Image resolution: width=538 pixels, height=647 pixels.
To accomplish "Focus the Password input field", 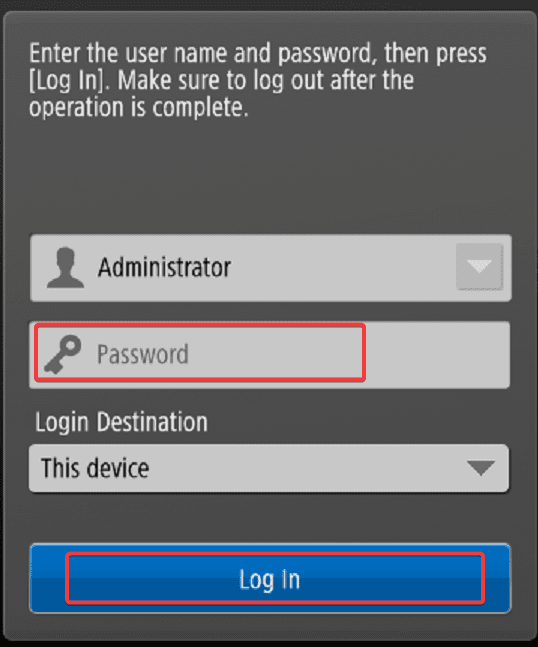I will [x=269, y=354].
